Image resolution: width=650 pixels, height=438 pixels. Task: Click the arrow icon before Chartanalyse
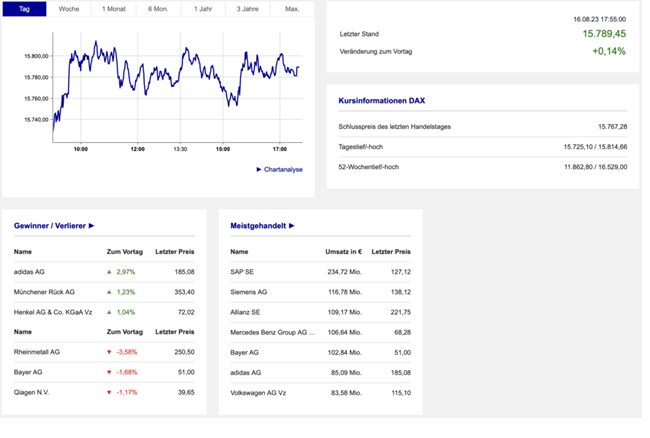click(x=259, y=170)
